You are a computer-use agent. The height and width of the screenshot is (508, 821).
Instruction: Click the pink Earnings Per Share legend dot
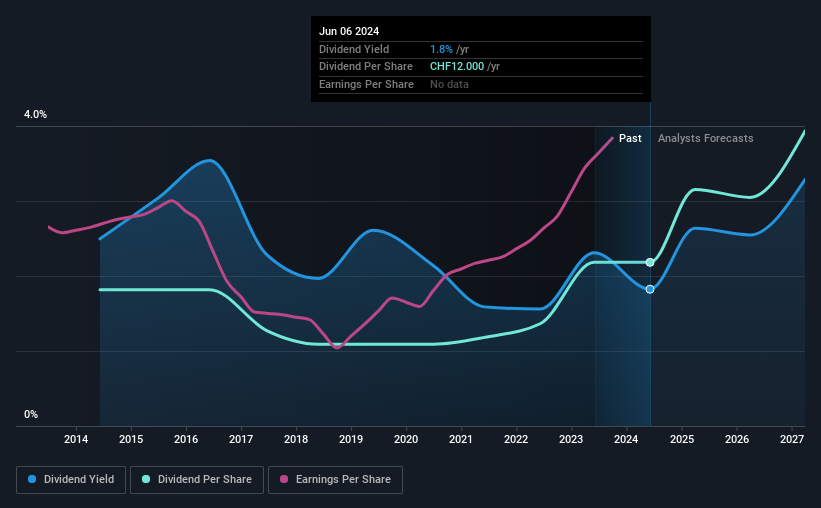point(284,479)
